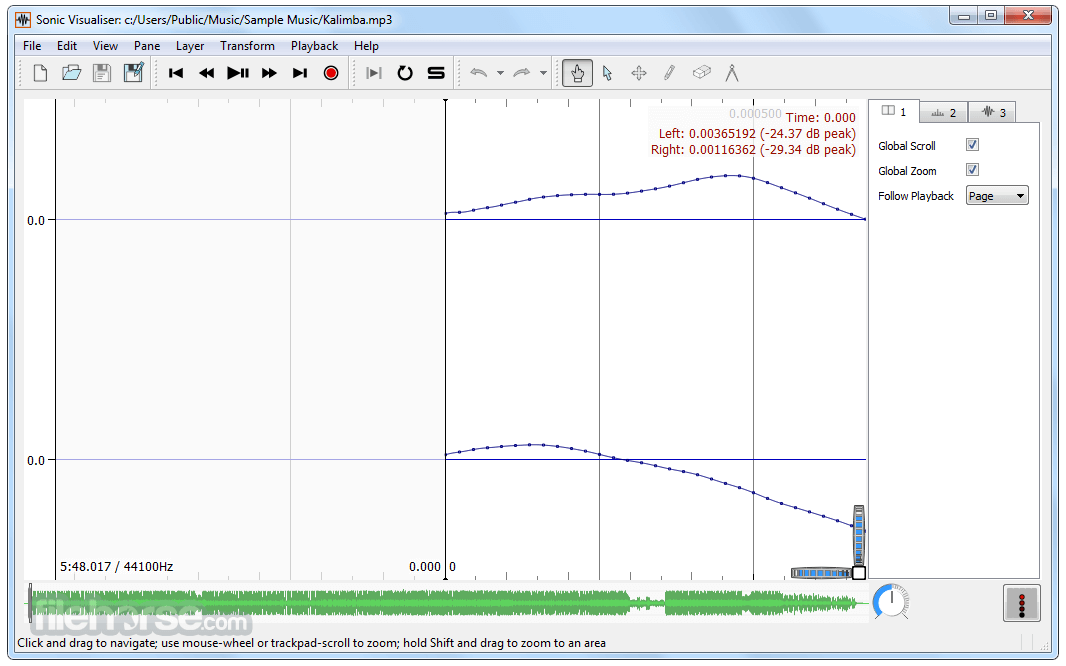Click the playback speed dial
Screen dimensions: 1066x666
(891, 602)
